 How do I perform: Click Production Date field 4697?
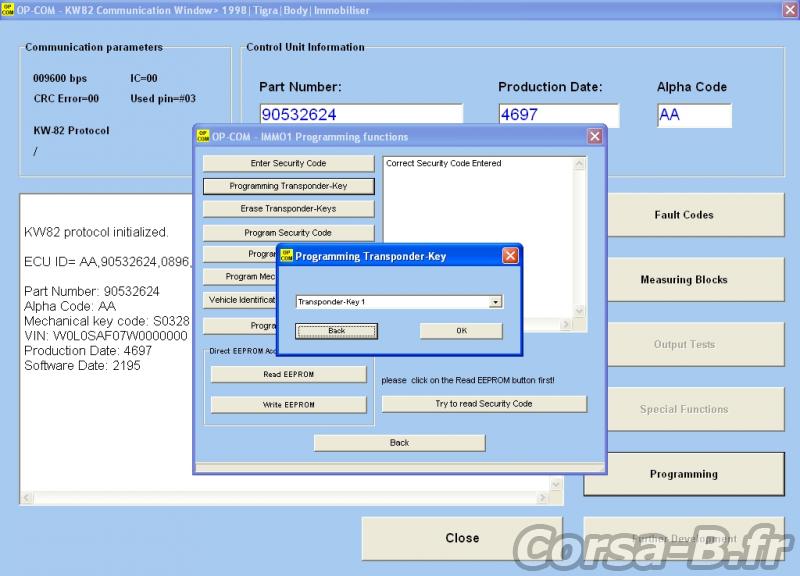[x=559, y=114]
